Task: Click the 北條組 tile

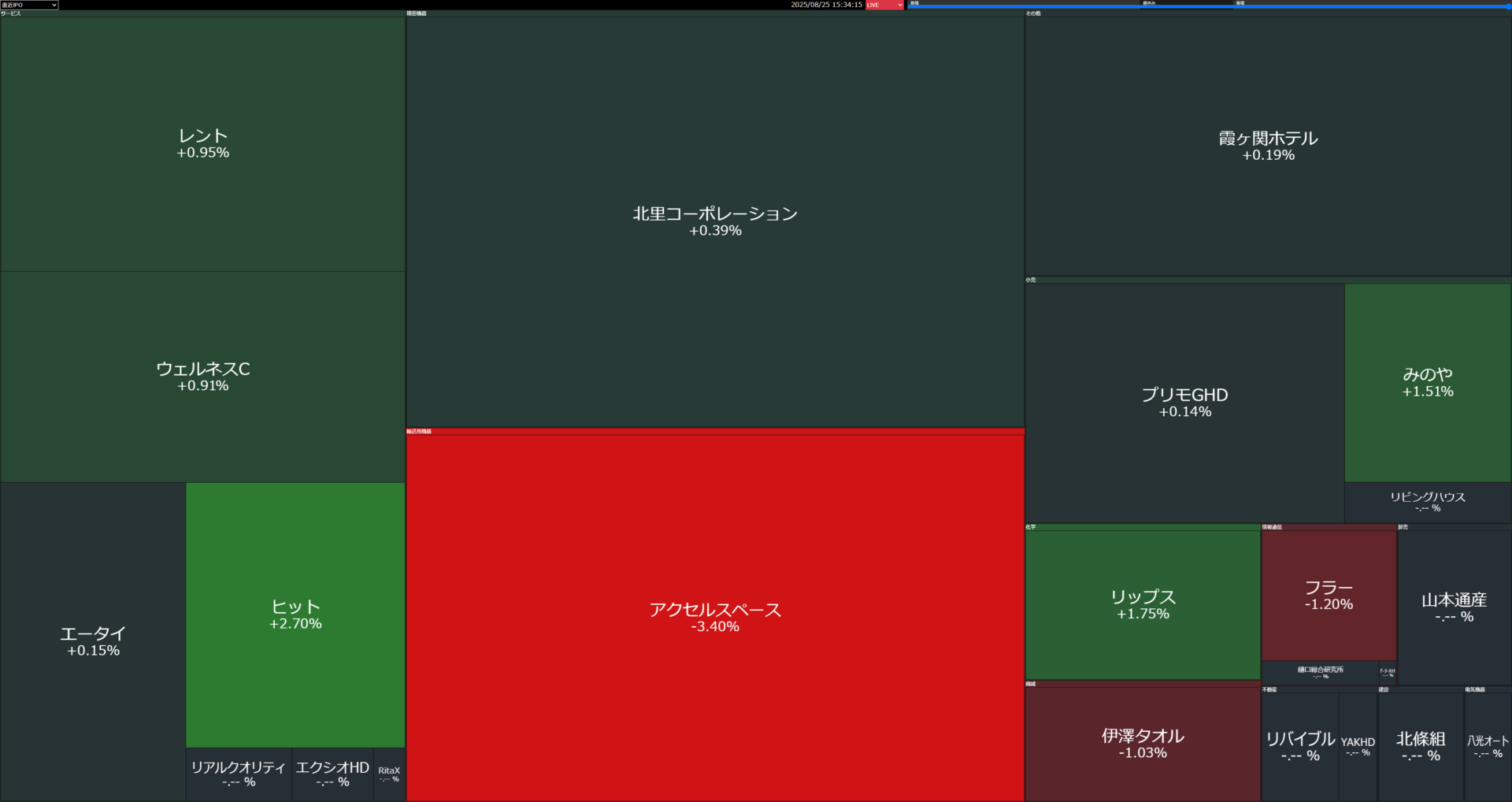Action: [x=1421, y=747]
